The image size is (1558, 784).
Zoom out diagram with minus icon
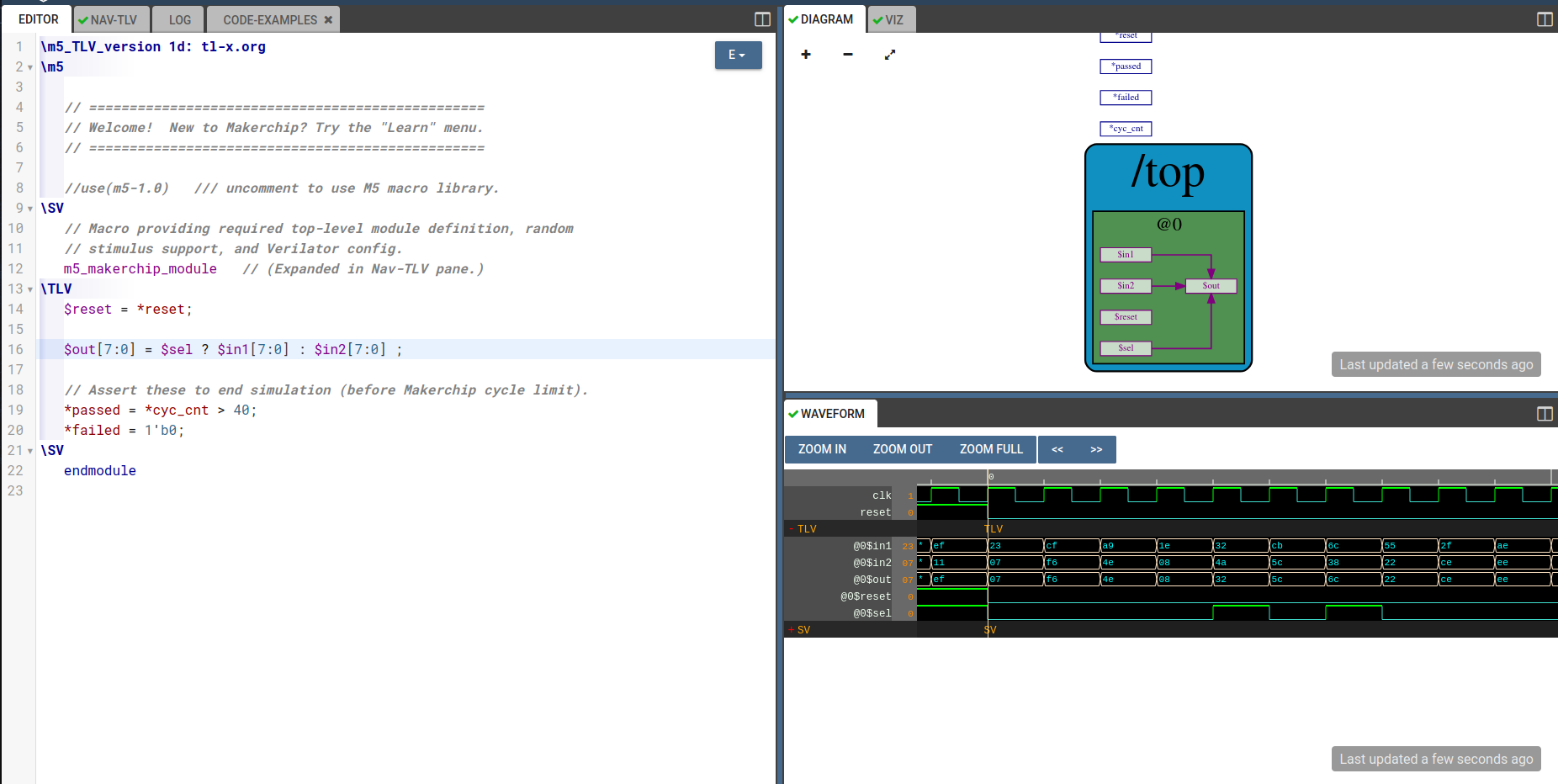[848, 55]
